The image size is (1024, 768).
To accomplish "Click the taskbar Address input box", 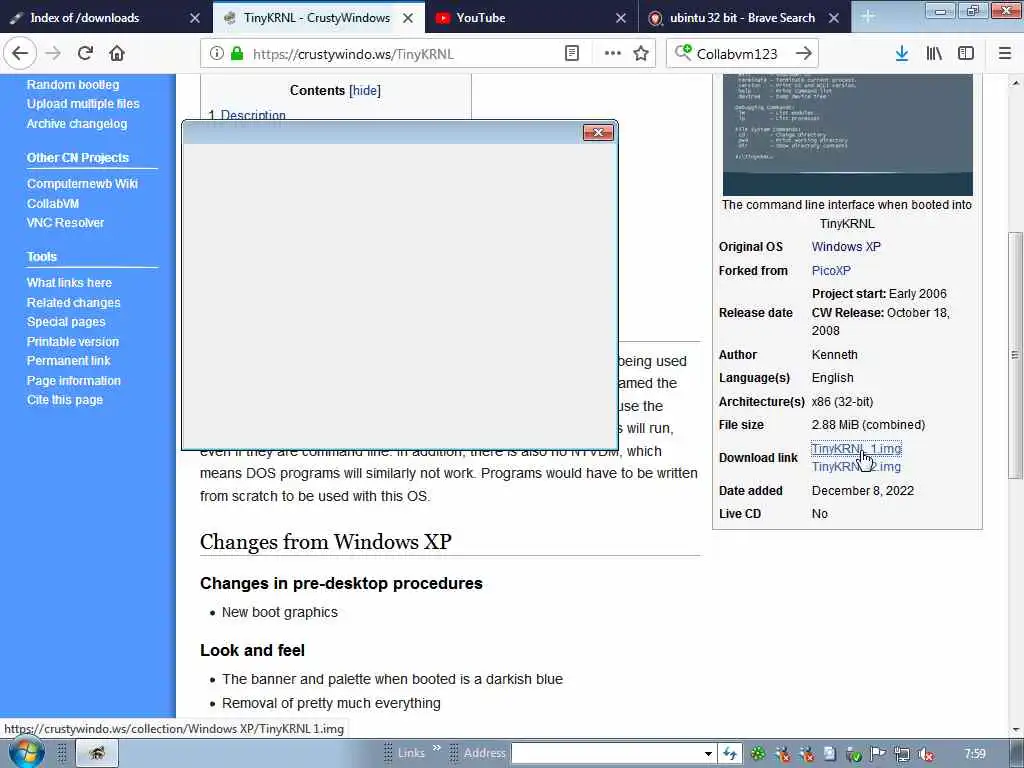I will pyautogui.click(x=606, y=754).
